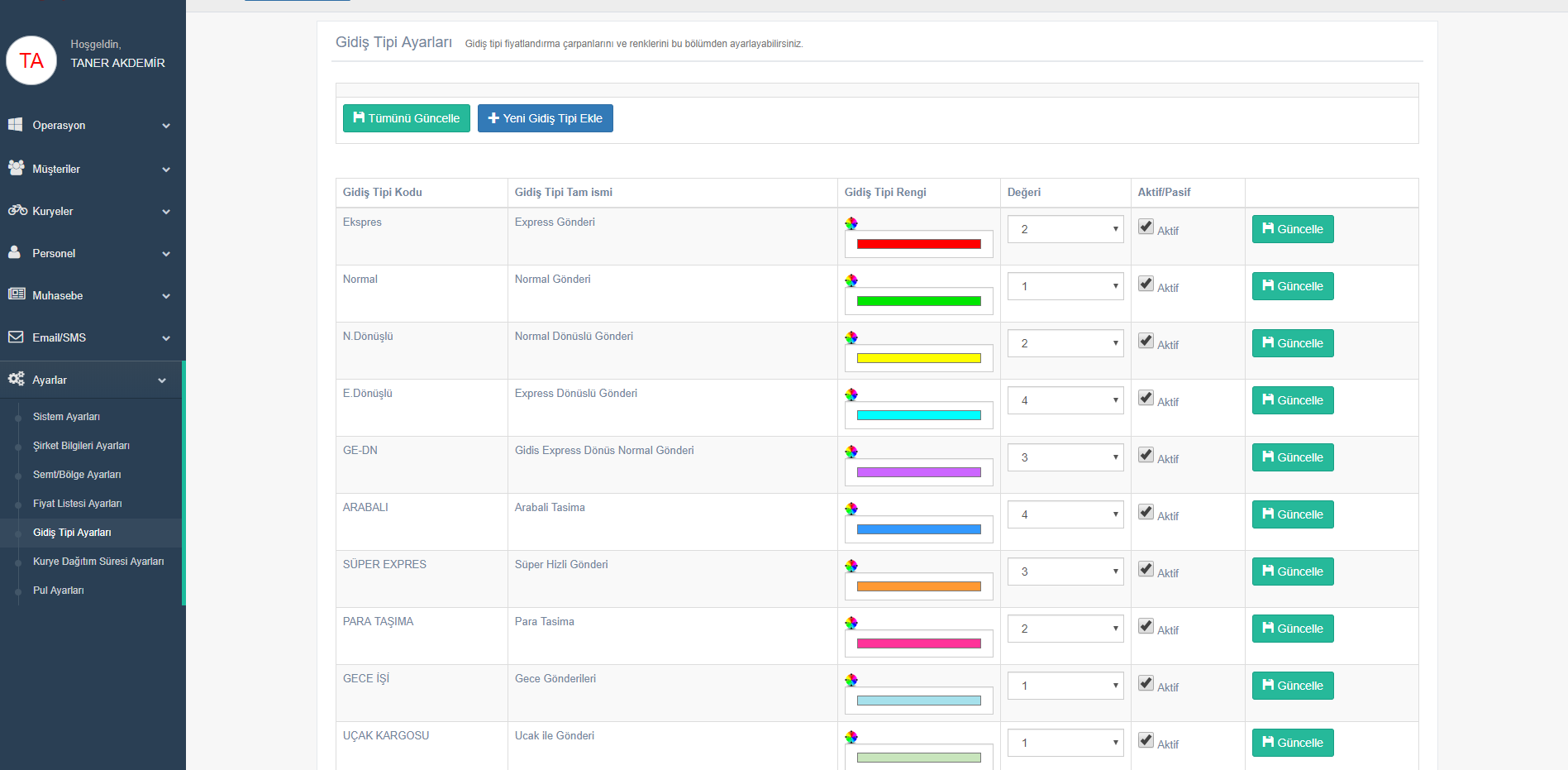Click the Kuryeler motorcycle icon

17,210
